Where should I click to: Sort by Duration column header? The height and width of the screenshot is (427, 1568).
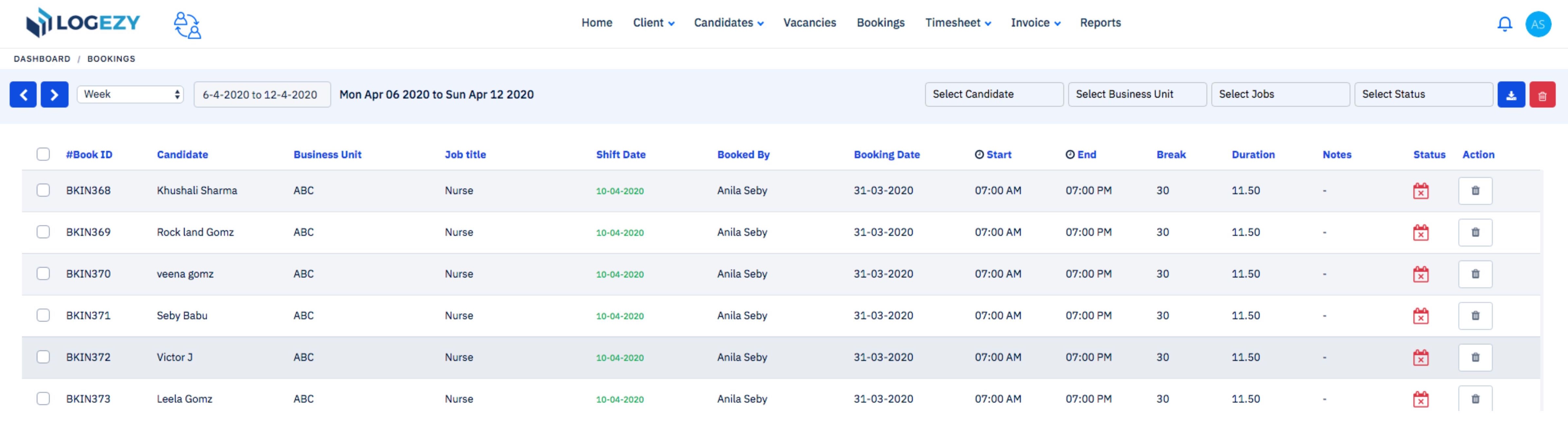(x=1253, y=155)
